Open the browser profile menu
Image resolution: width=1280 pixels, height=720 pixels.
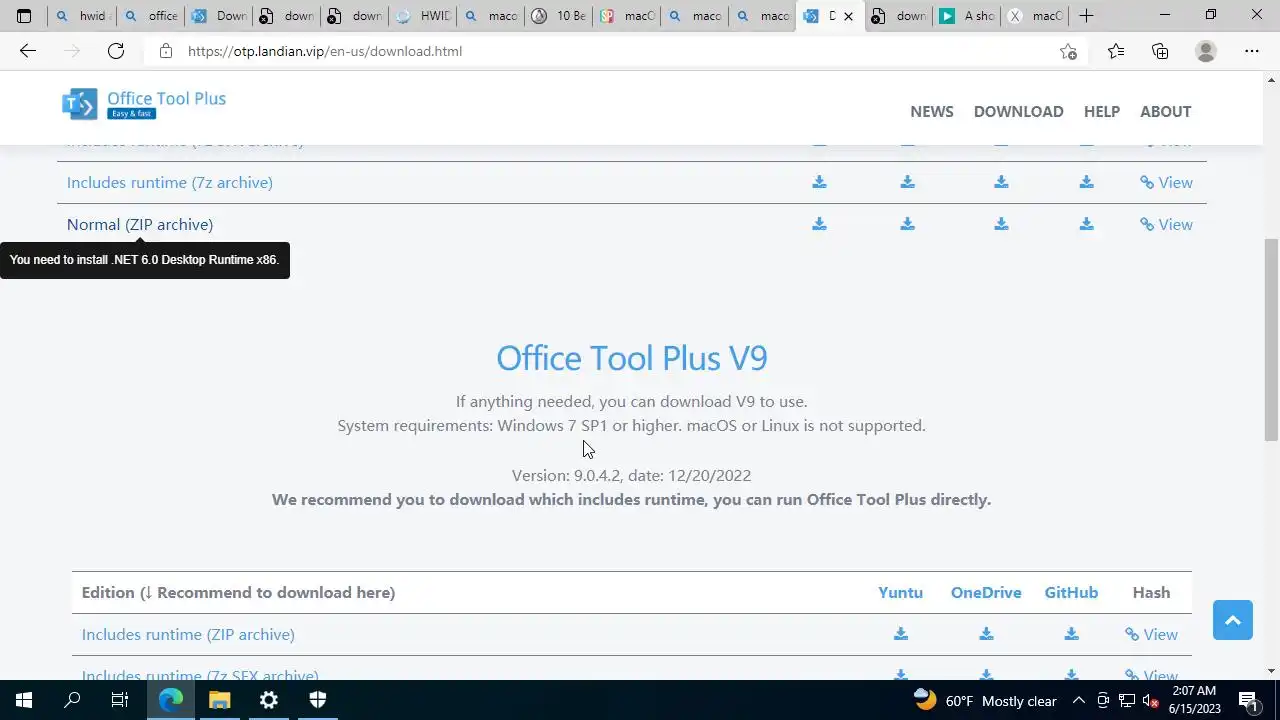(x=1206, y=51)
